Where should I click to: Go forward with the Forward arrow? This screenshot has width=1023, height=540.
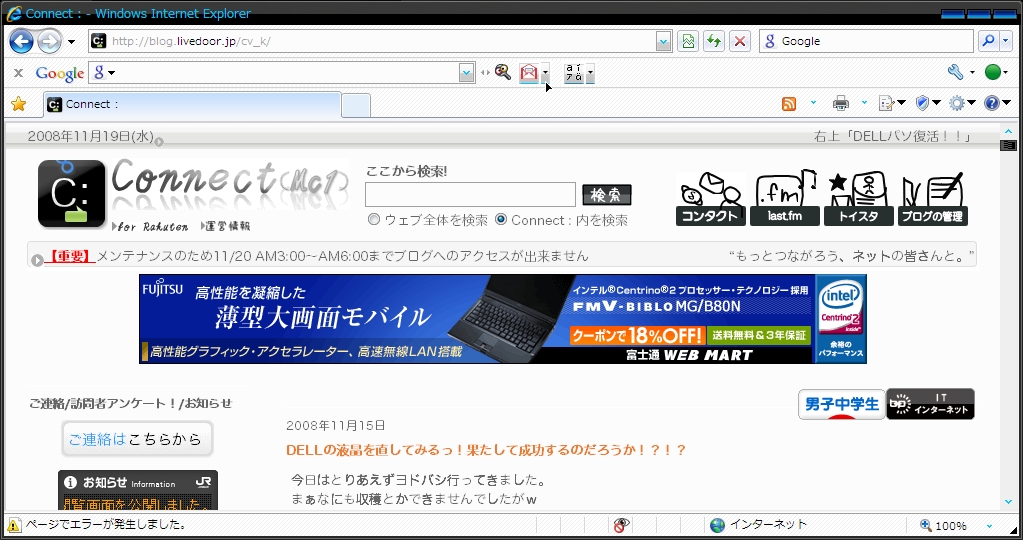[x=50, y=42]
